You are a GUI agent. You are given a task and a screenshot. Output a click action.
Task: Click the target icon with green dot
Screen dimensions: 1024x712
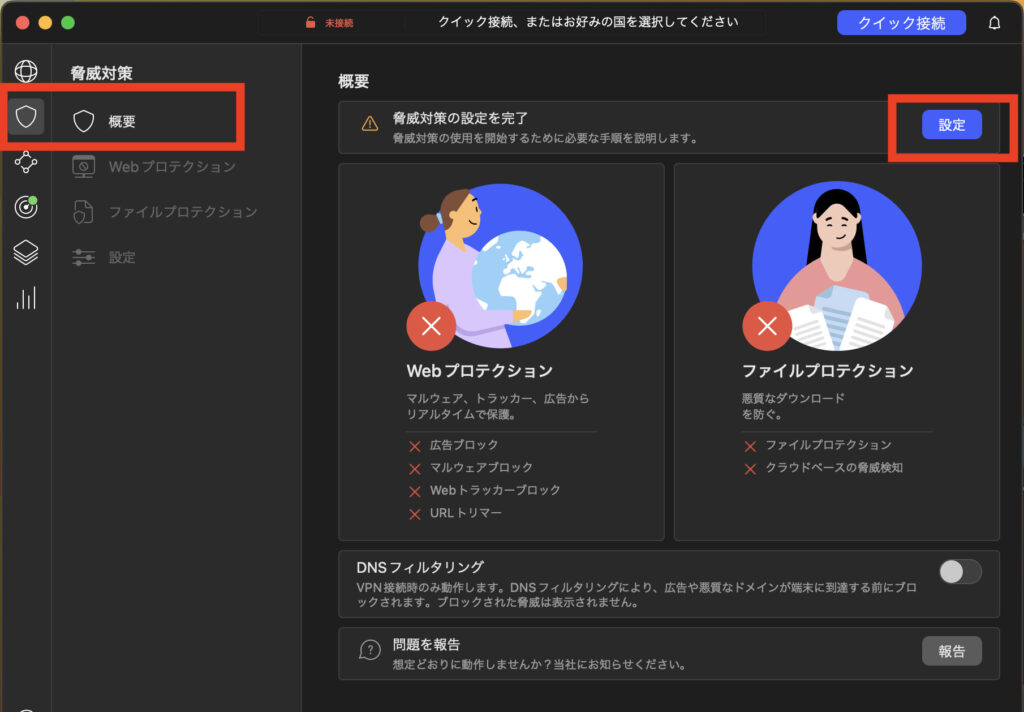click(x=26, y=207)
